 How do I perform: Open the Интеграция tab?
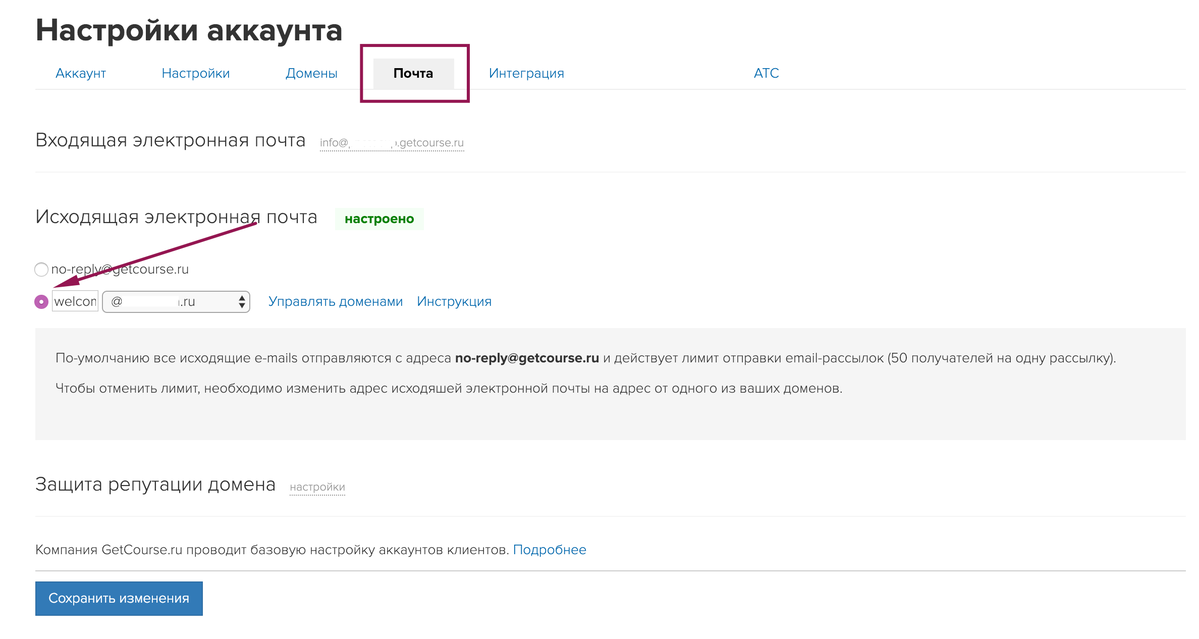(x=526, y=73)
